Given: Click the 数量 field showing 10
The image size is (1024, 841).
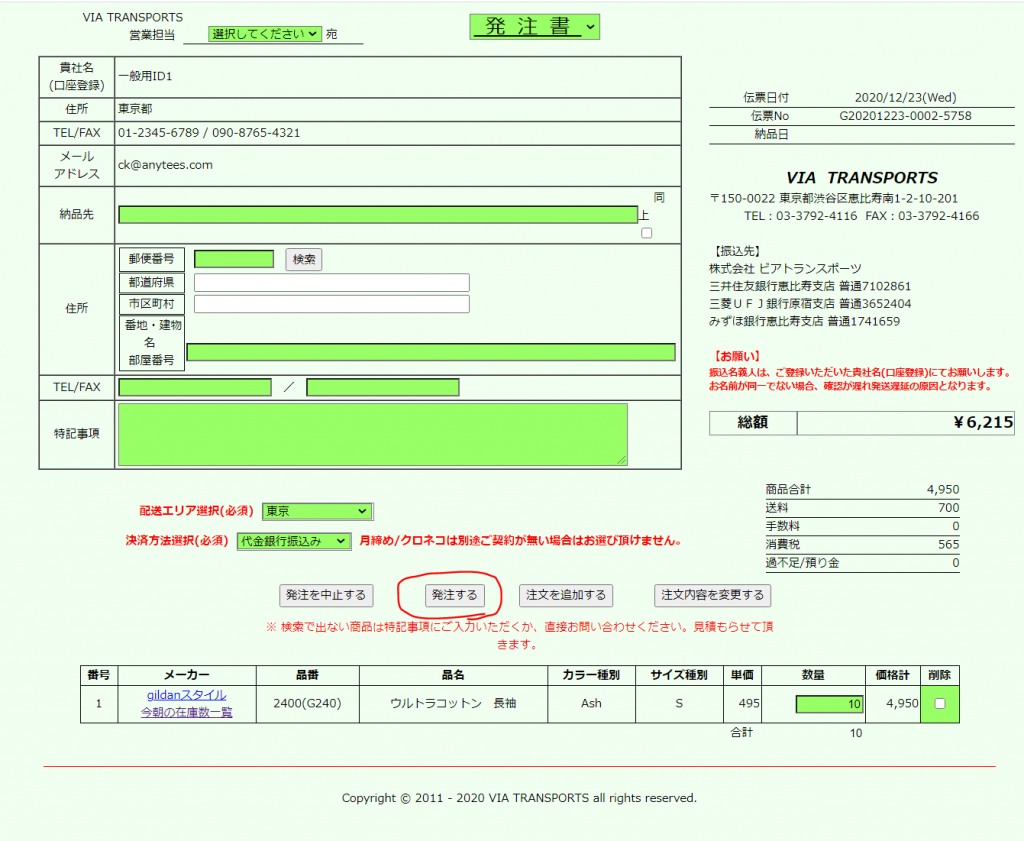Looking at the screenshot, I should [x=829, y=704].
